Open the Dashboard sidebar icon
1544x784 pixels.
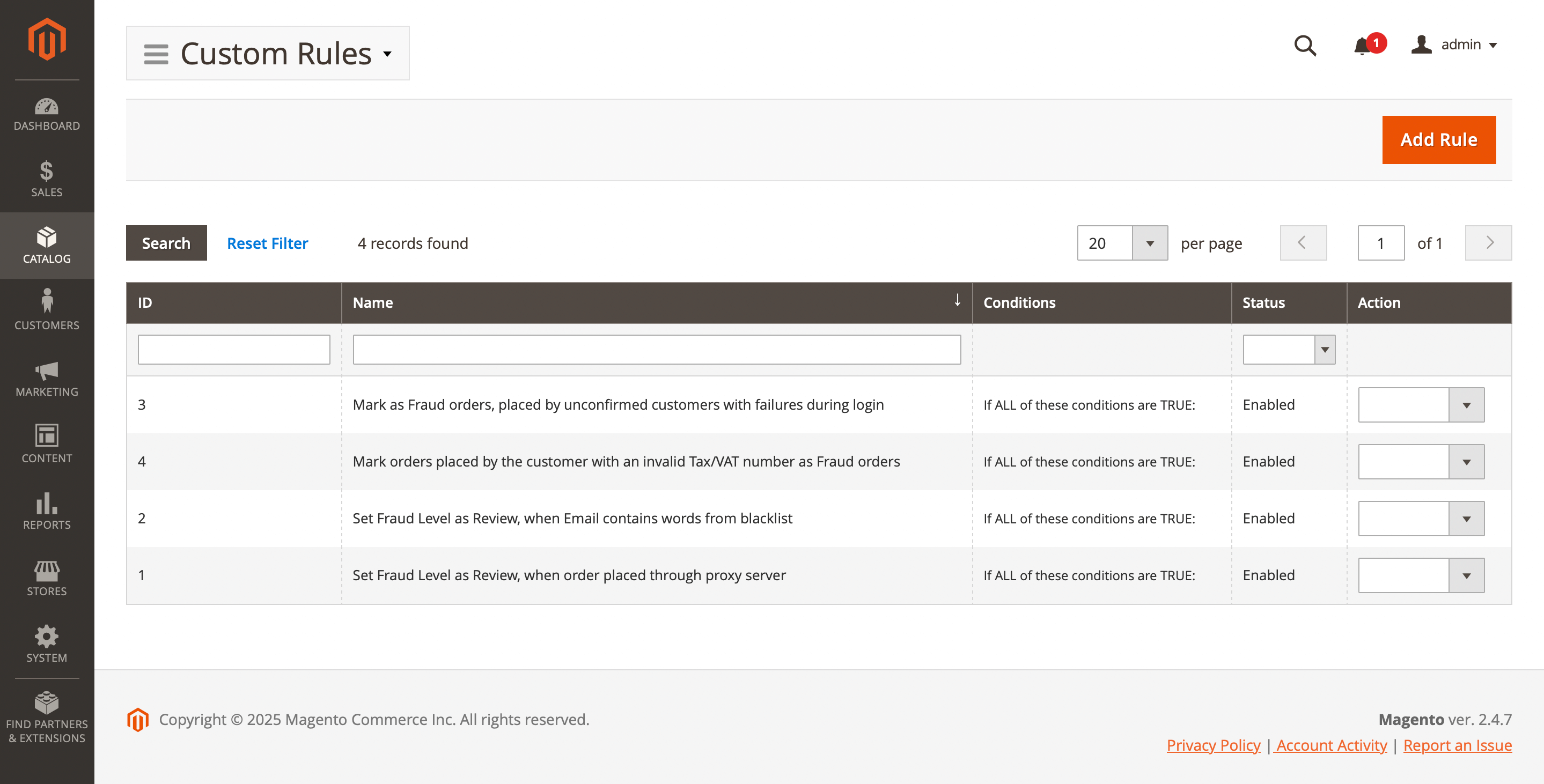[47, 114]
